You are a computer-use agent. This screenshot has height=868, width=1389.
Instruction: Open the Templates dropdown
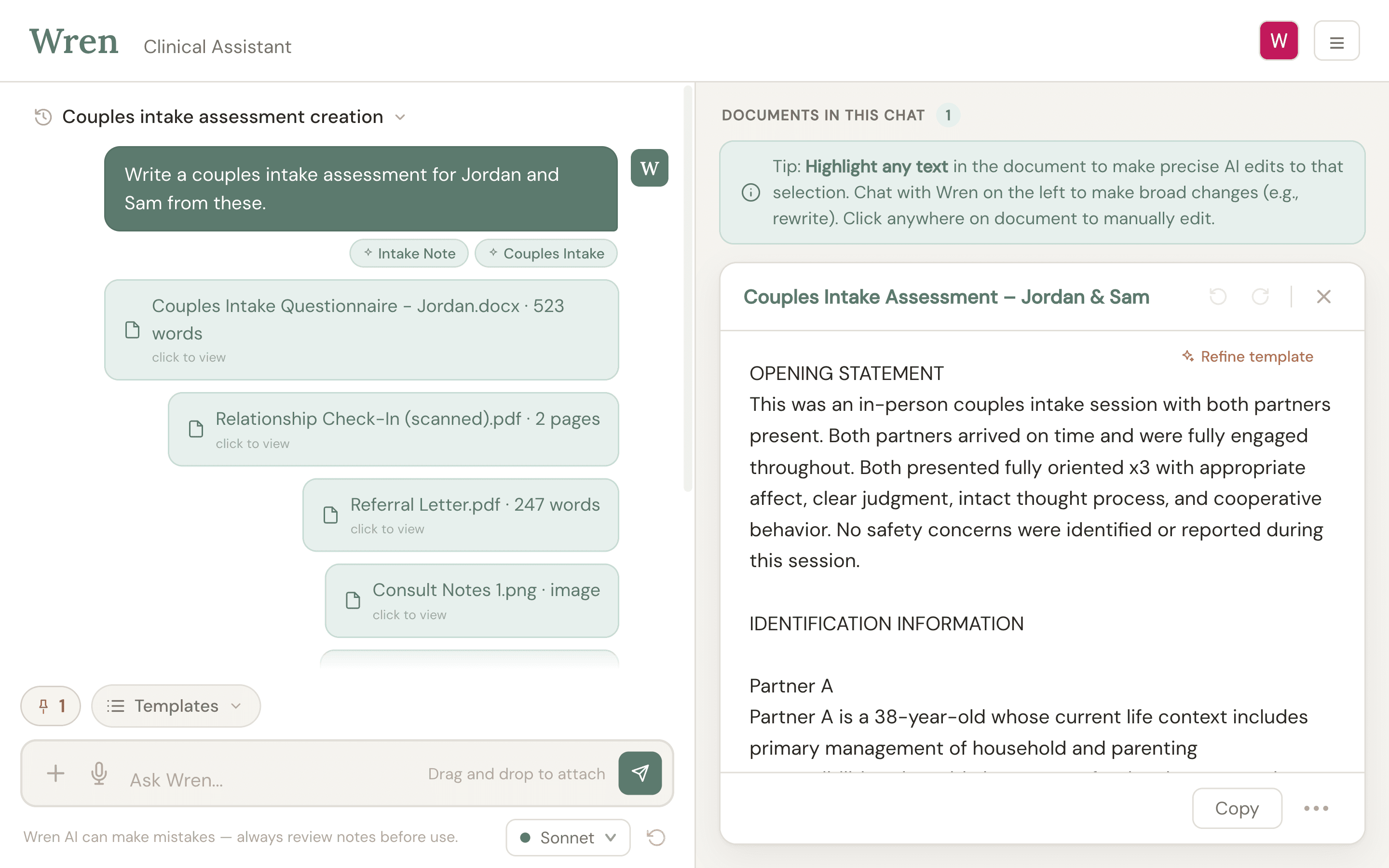coord(176,705)
